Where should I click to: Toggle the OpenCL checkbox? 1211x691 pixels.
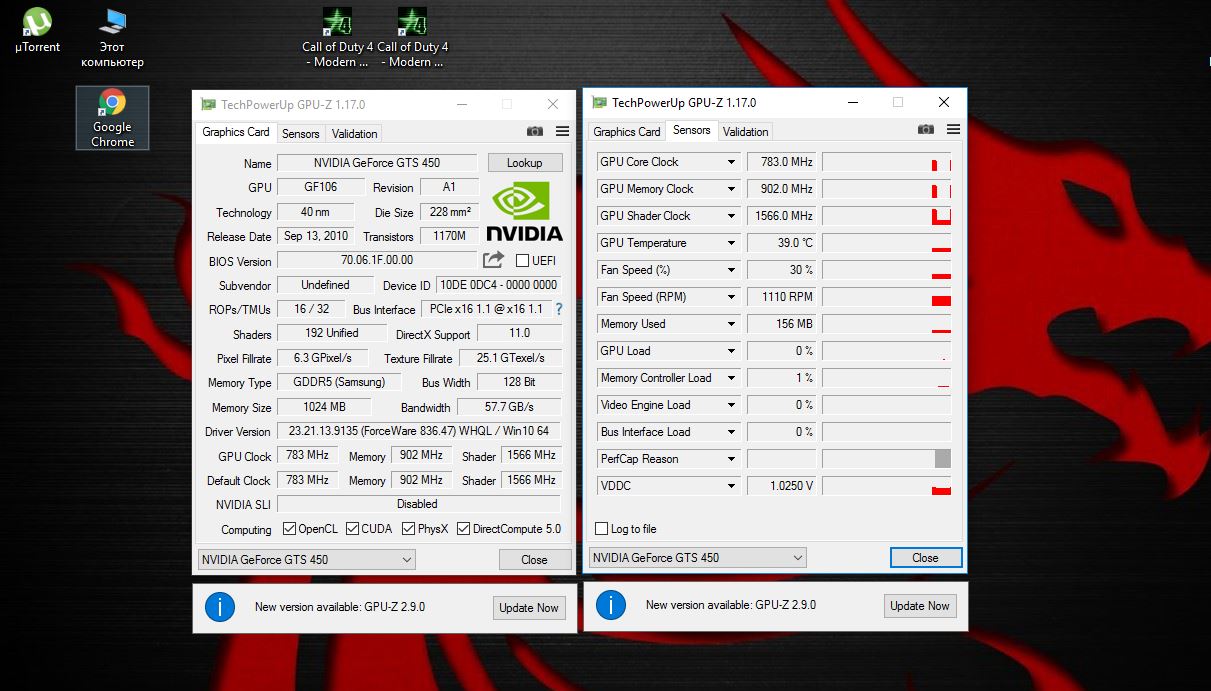(x=289, y=528)
